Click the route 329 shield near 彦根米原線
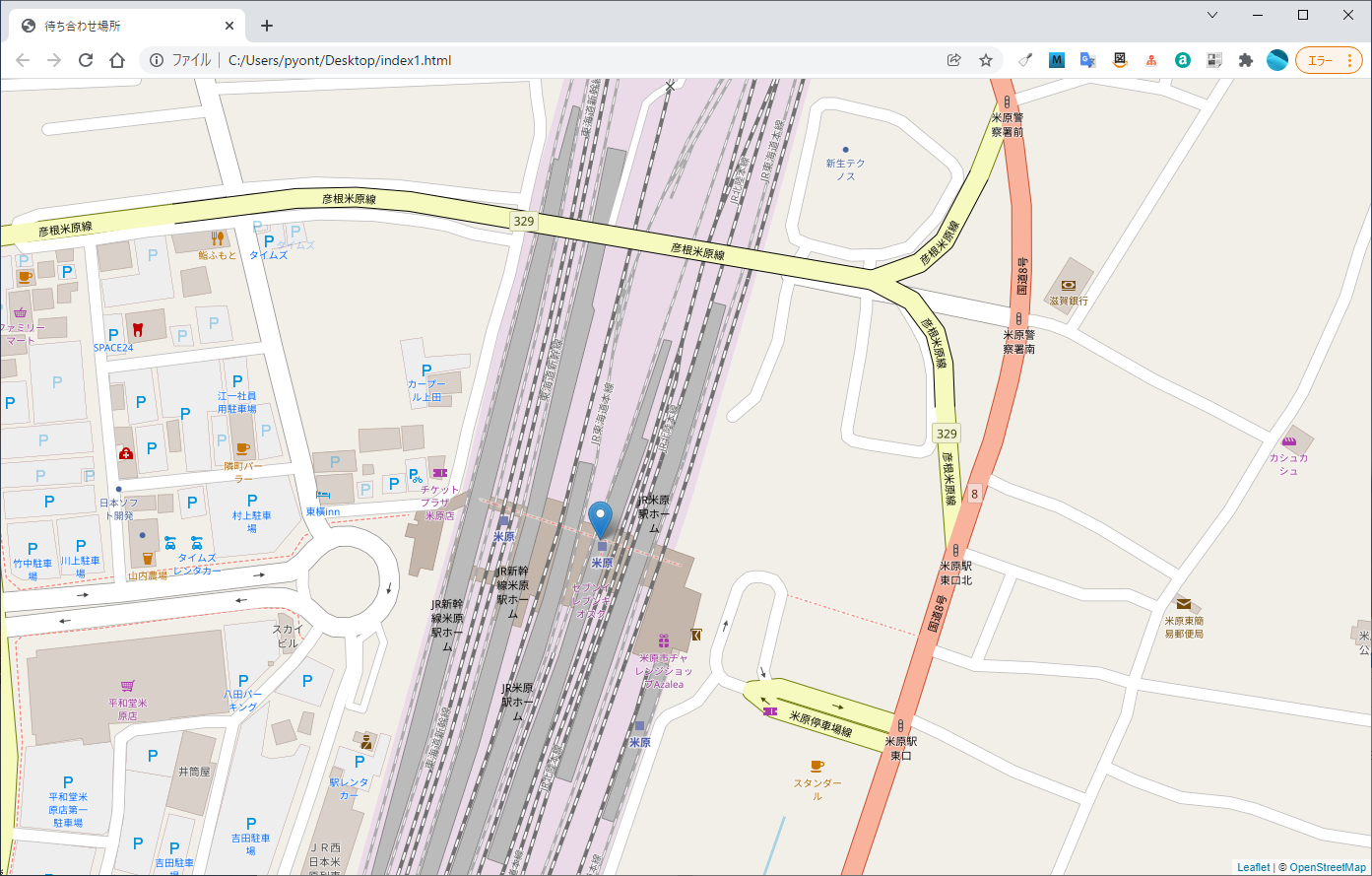The image size is (1372, 876). (523, 221)
